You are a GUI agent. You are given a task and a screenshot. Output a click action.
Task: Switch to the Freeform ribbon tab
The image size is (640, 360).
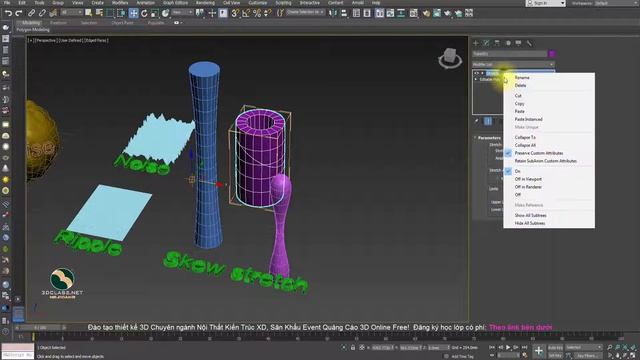[58, 23]
